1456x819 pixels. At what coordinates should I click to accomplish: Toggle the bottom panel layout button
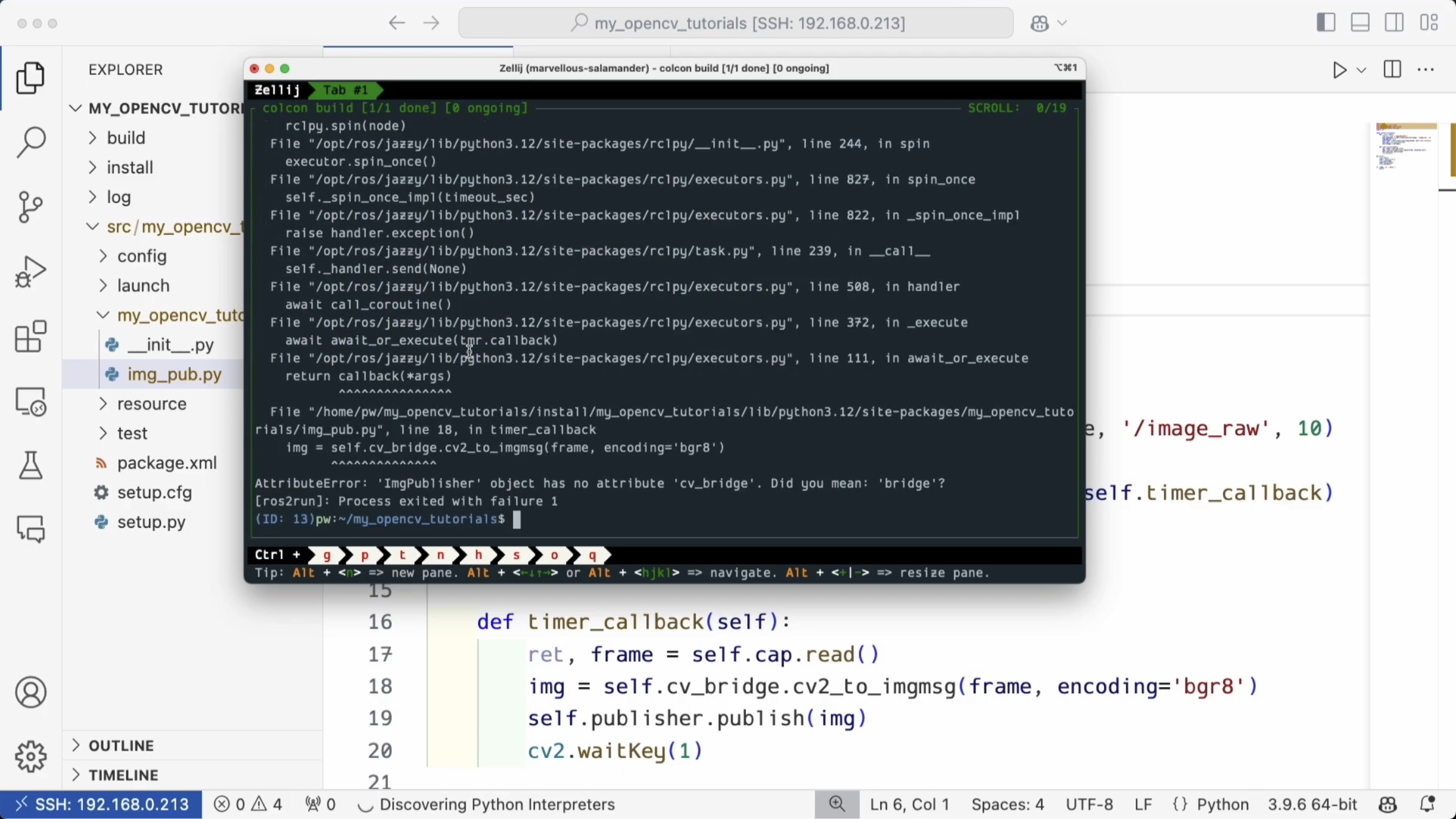tap(1360, 23)
